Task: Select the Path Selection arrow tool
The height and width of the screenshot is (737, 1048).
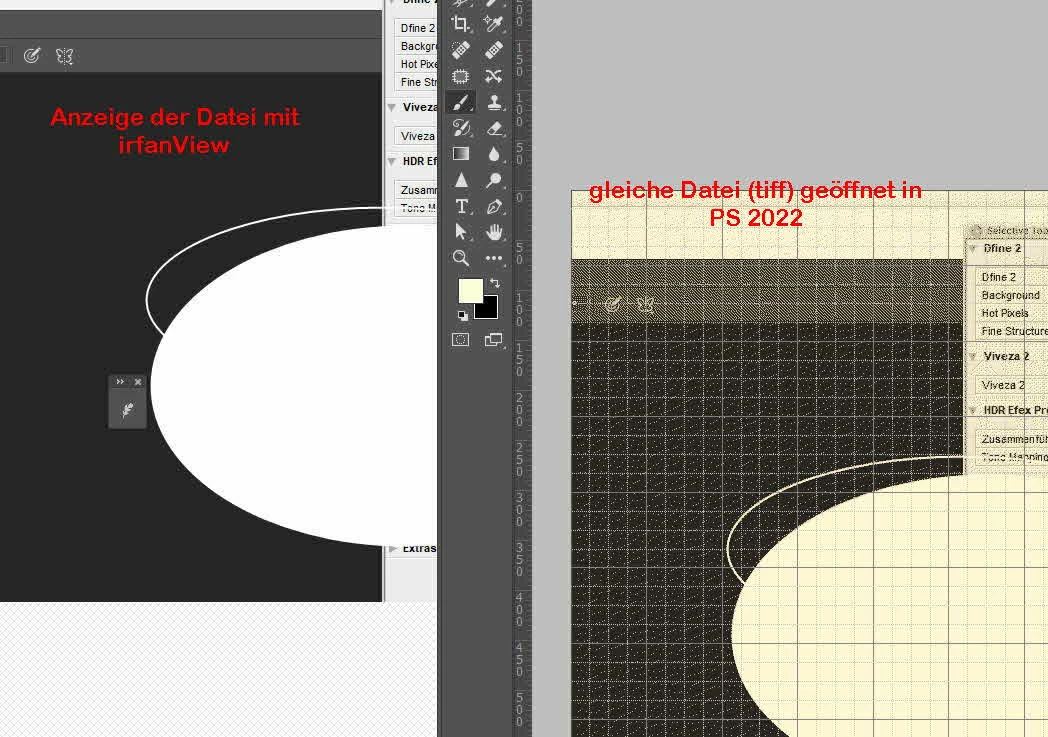Action: (x=461, y=232)
